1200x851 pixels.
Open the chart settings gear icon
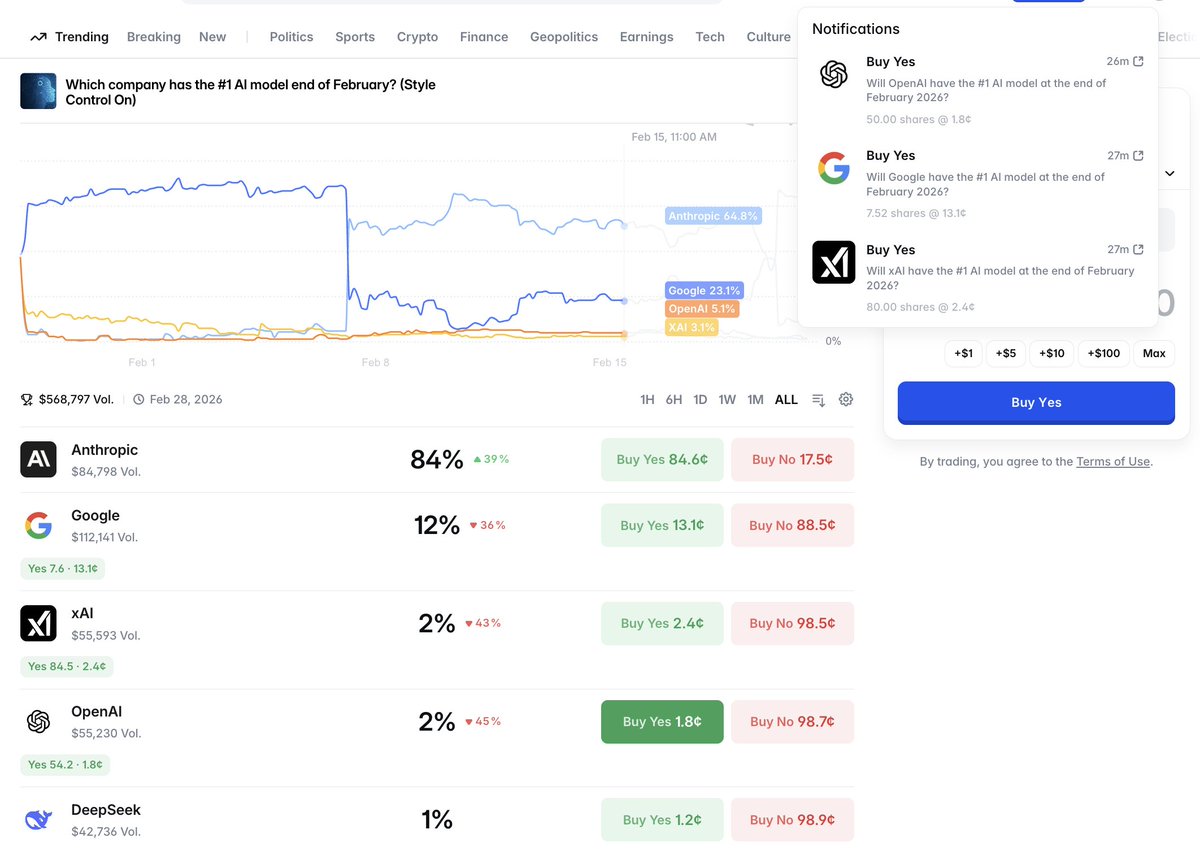846,399
